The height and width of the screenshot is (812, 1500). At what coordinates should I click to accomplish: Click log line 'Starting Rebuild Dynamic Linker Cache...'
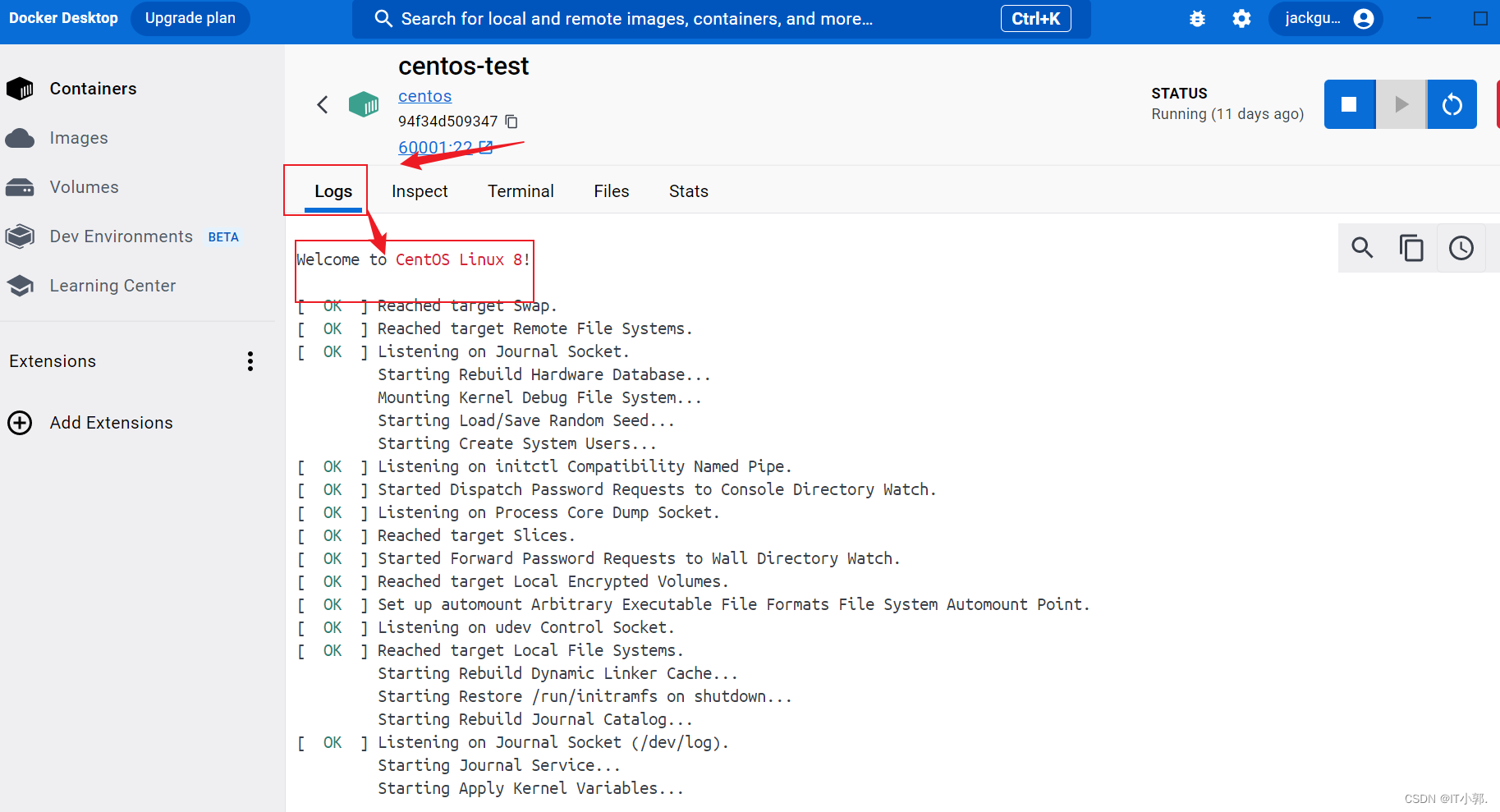[x=557, y=673]
